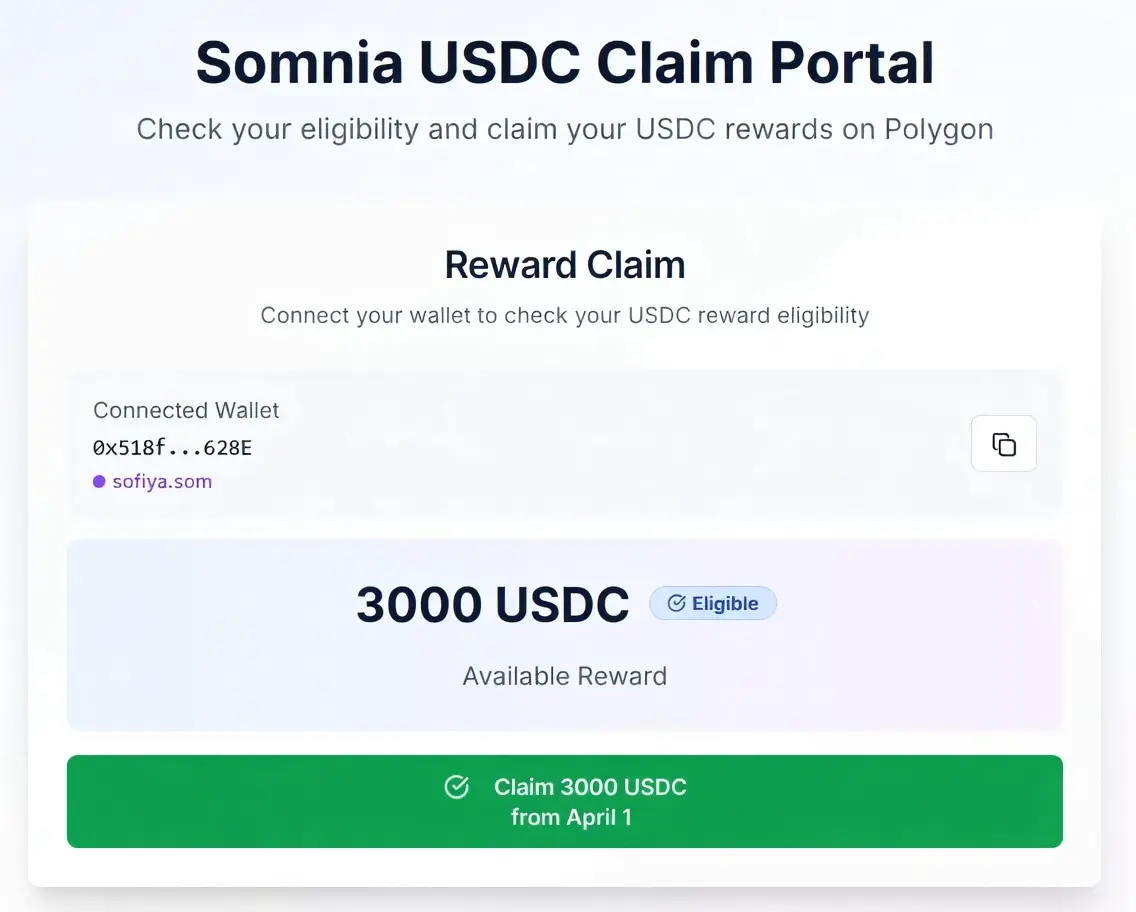Click the "Connect your wallet" description line
Viewport: 1136px width, 912px height.
pos(565,316)
